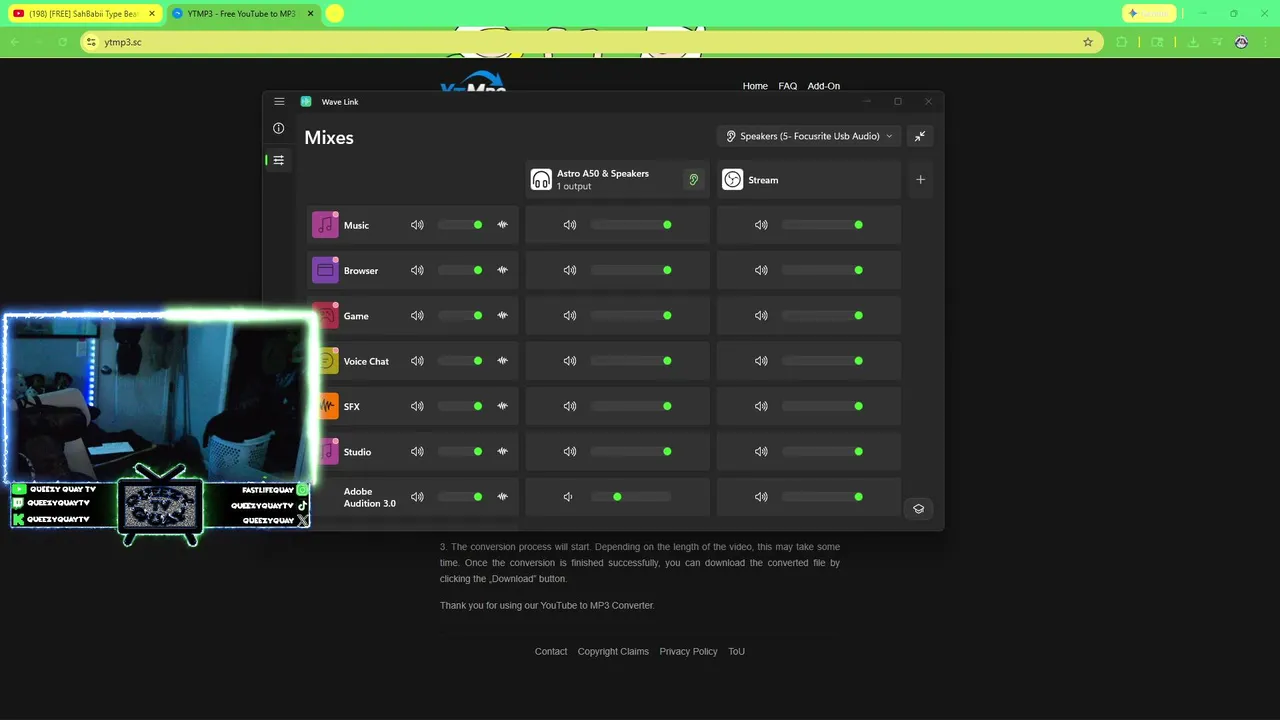1280x720 pixels.
Task: Open effects for the Voice Chat channel
Action: pyautogui.click(x=502, y=361)
